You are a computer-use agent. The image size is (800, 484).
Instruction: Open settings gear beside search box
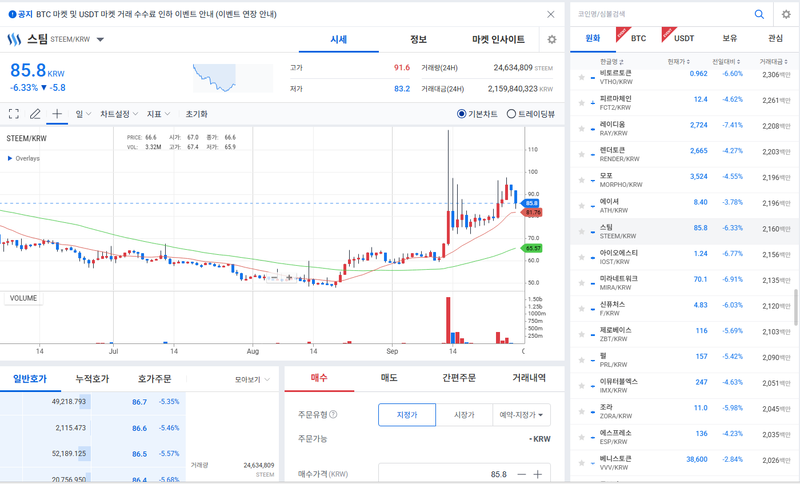(786, 14)
